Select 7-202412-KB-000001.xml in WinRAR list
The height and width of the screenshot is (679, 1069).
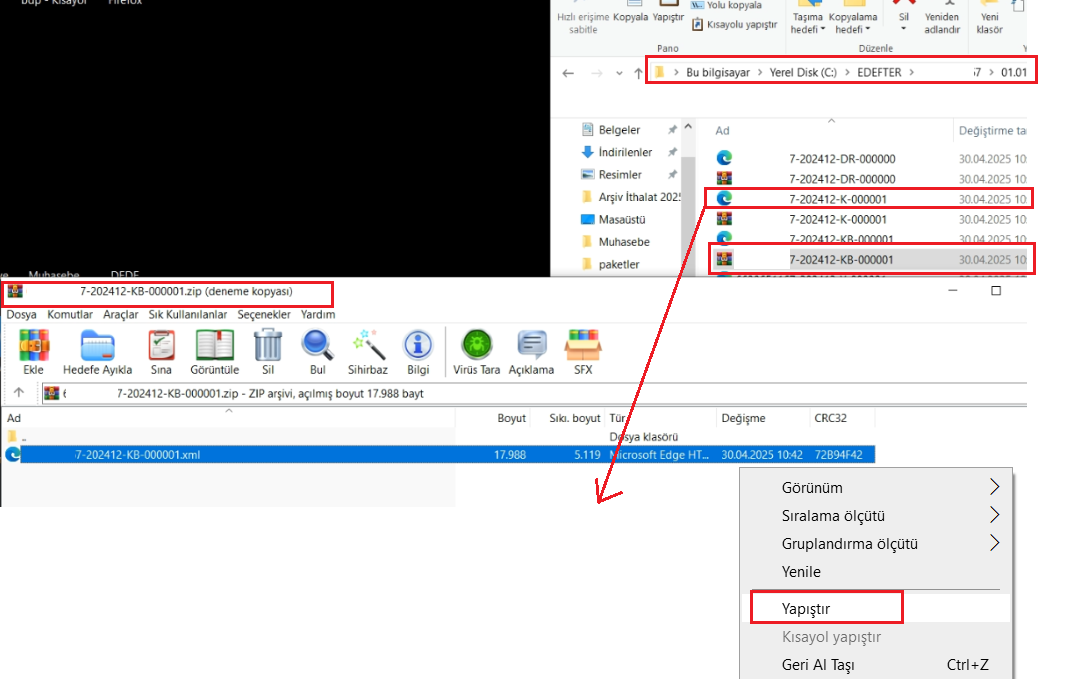(x=438, y=455)
